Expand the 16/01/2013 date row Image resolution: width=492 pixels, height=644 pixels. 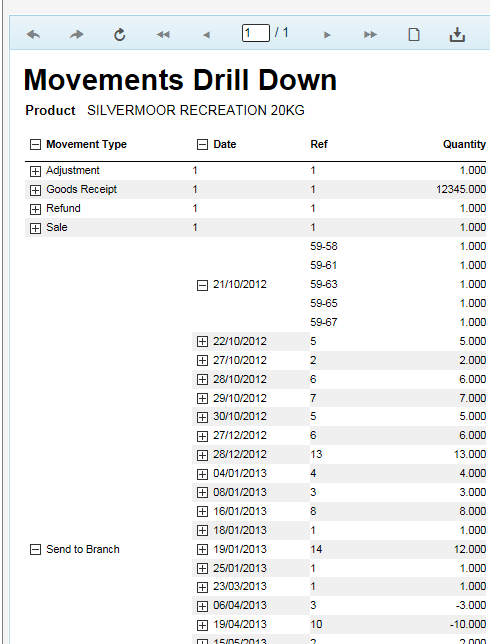click(202, 512)
